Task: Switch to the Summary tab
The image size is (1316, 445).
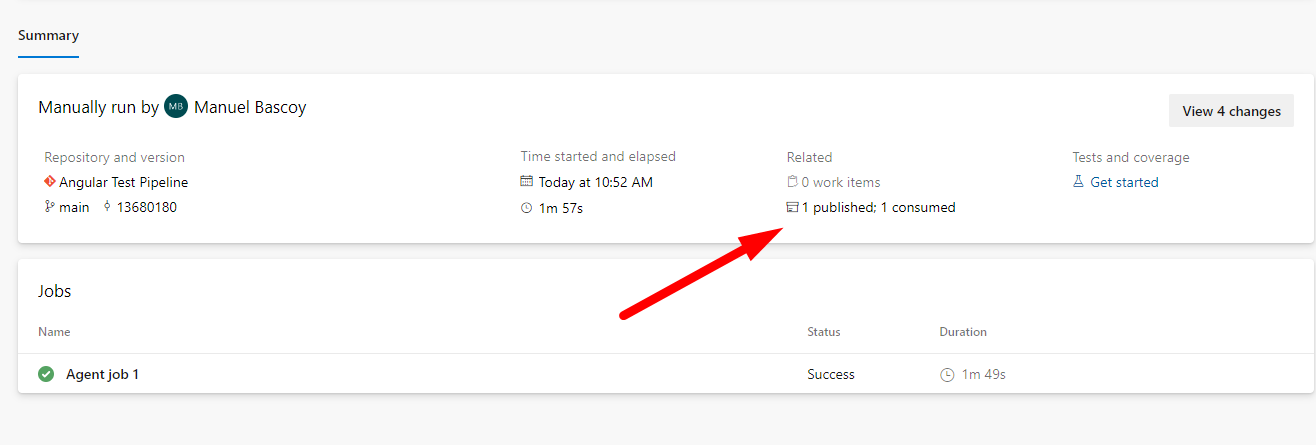Action: pos(48,36)
